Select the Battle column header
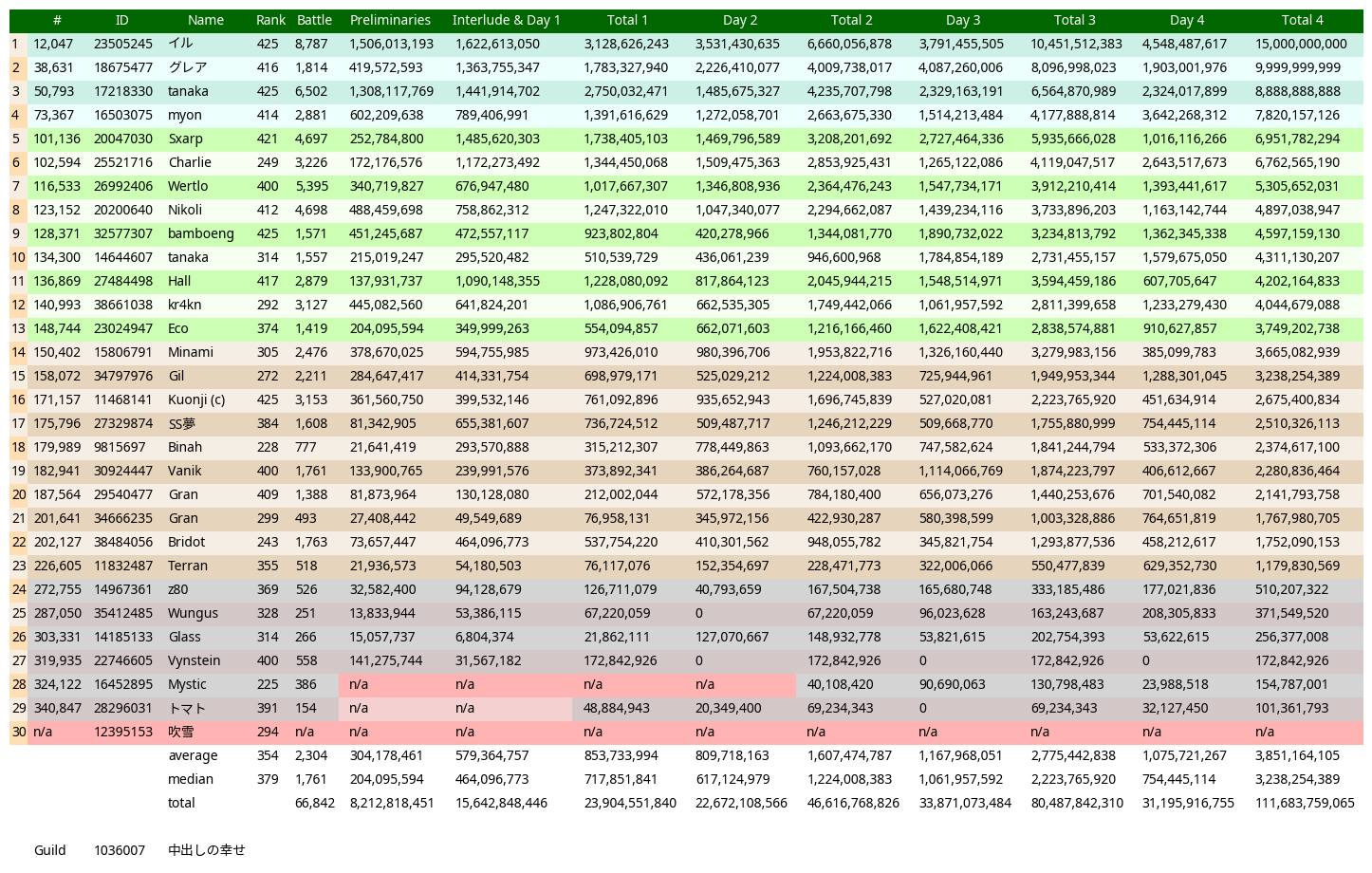1372x873 pixels. pos(314,20)
